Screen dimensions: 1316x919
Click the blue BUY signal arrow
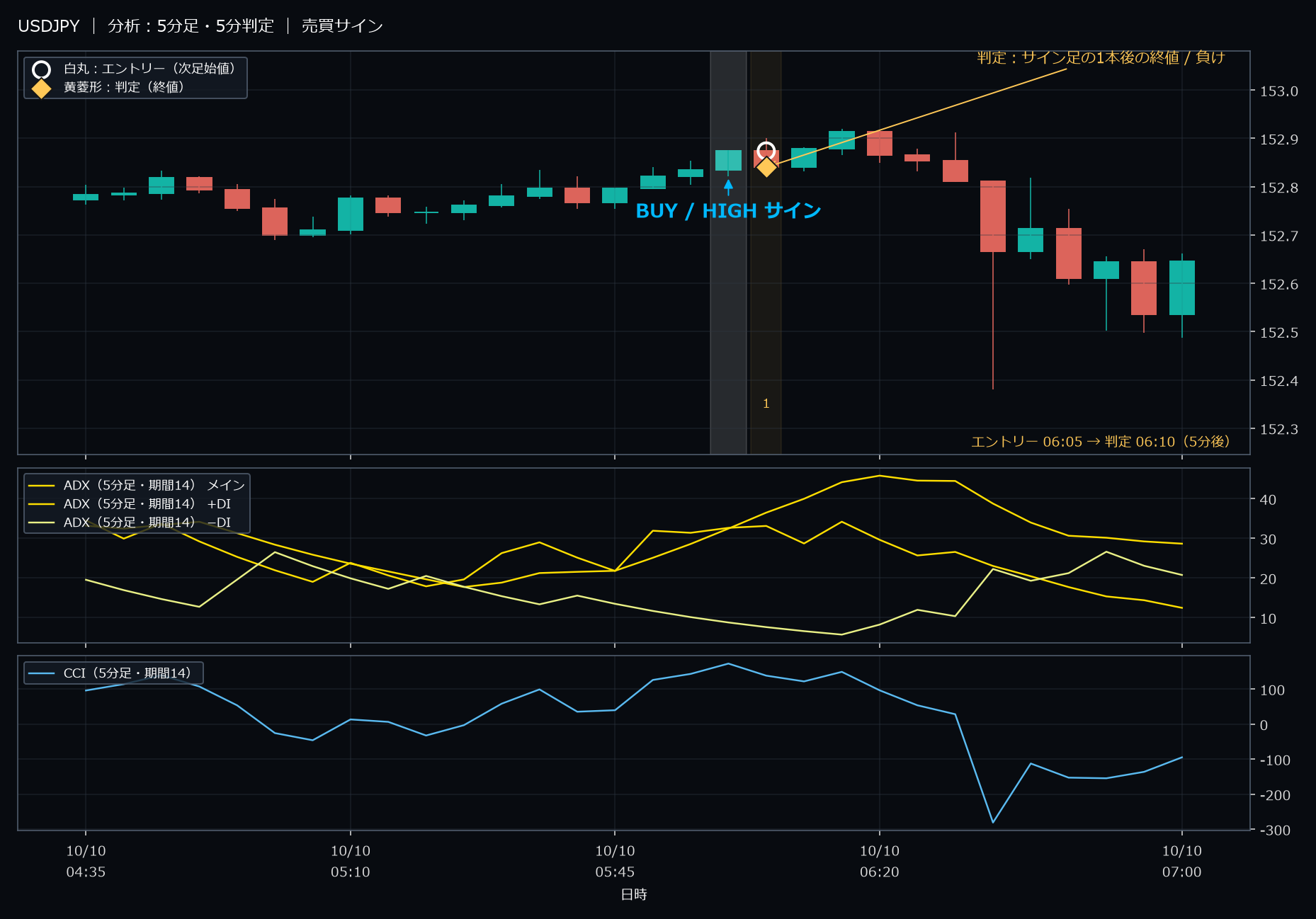coord(728,187)
